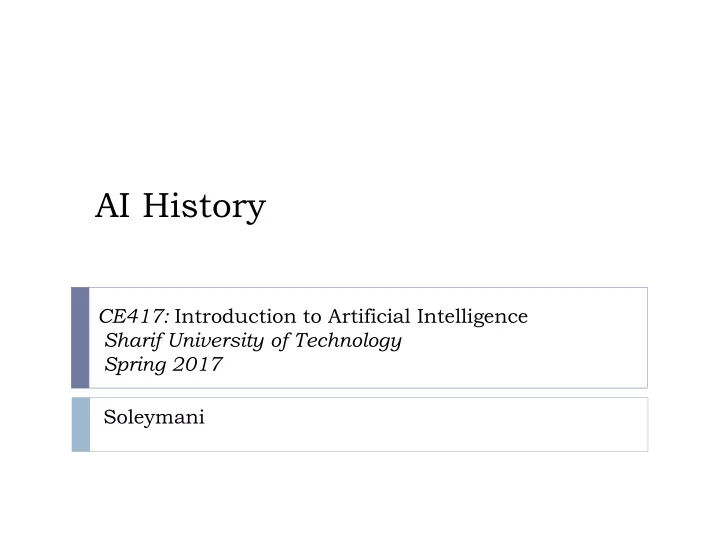720x540 pixels.
Task: Click the light blue accent bar
Action: [x=81, y=425]
